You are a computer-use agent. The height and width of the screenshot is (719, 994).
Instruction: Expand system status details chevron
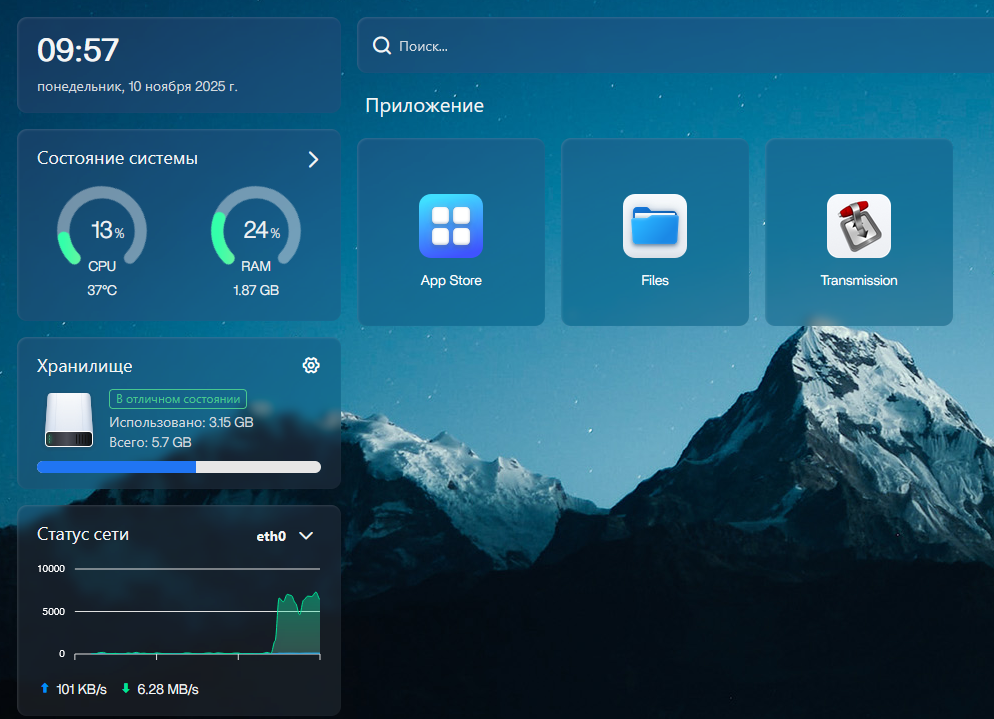(x=313, y=159)
